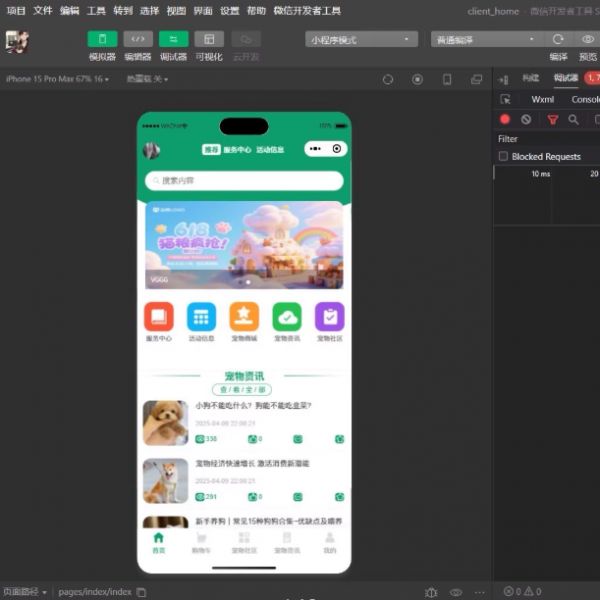Click the 编译 compile refresh icon
This screenshot has width=600, height=600.
coord(558,39)
